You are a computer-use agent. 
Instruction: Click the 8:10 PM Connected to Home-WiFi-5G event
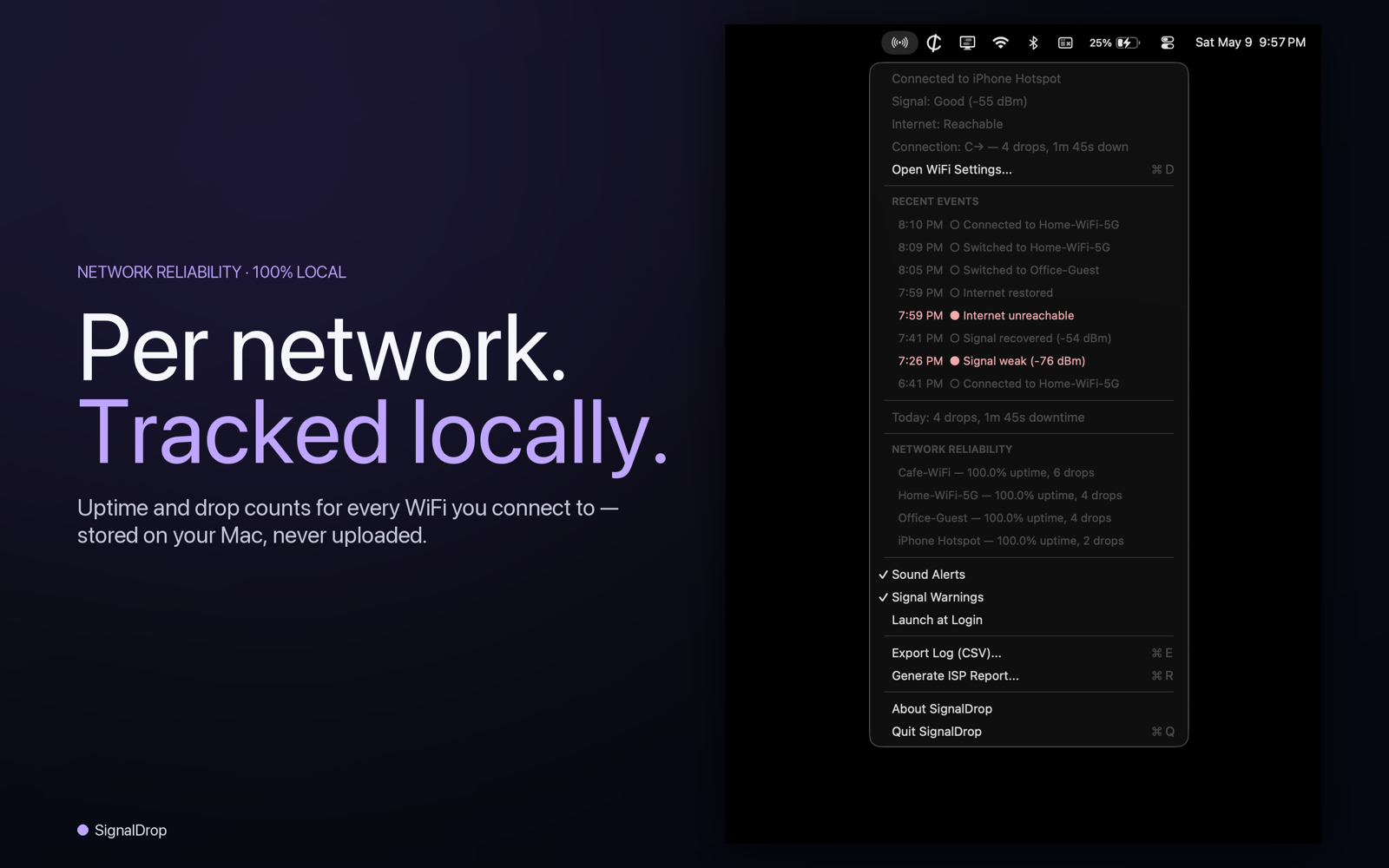1029,224
